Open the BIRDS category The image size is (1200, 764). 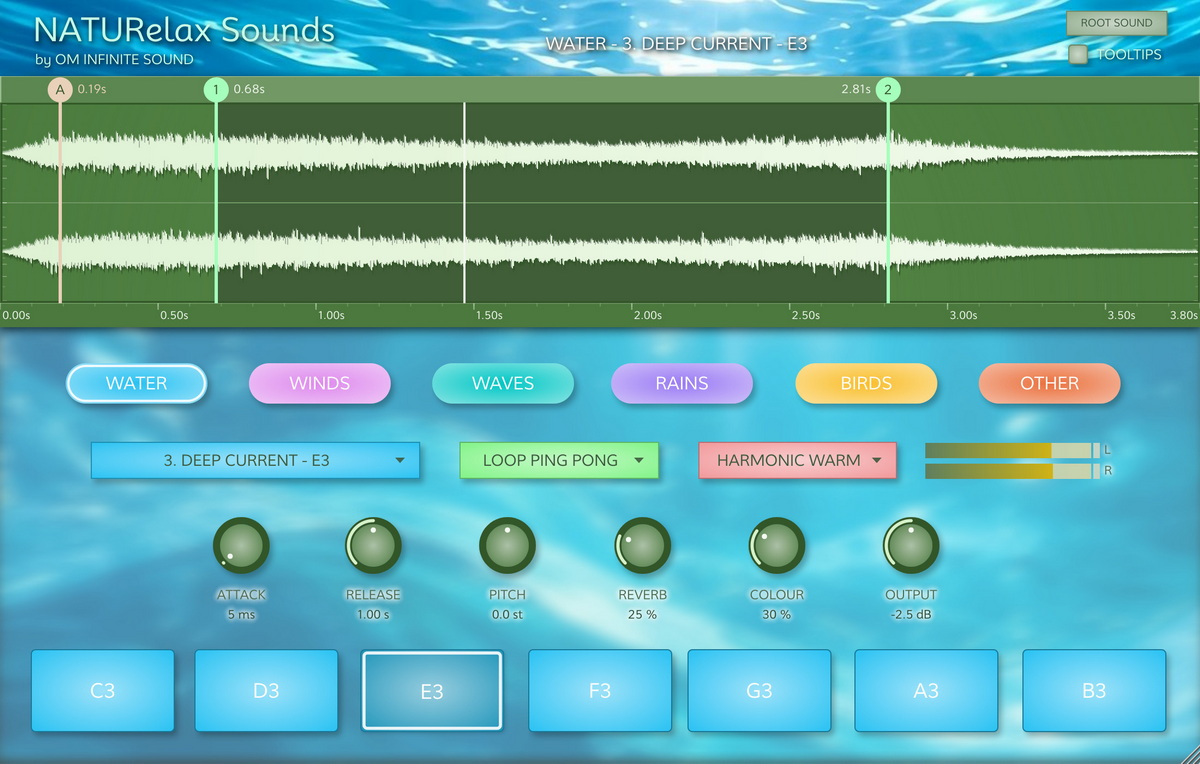click(866, 383)
